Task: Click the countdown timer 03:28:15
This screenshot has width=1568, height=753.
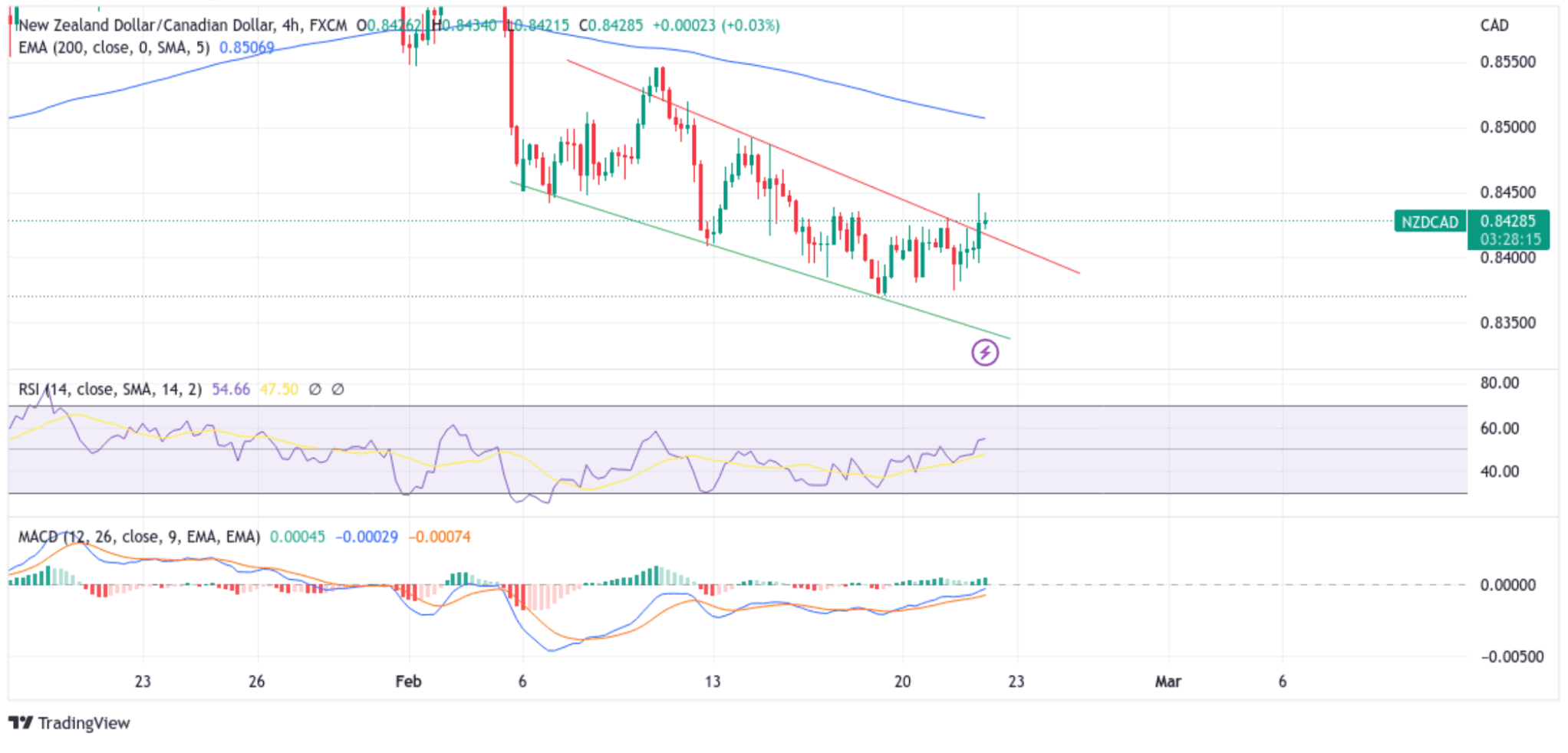Action: [1510, 239]
